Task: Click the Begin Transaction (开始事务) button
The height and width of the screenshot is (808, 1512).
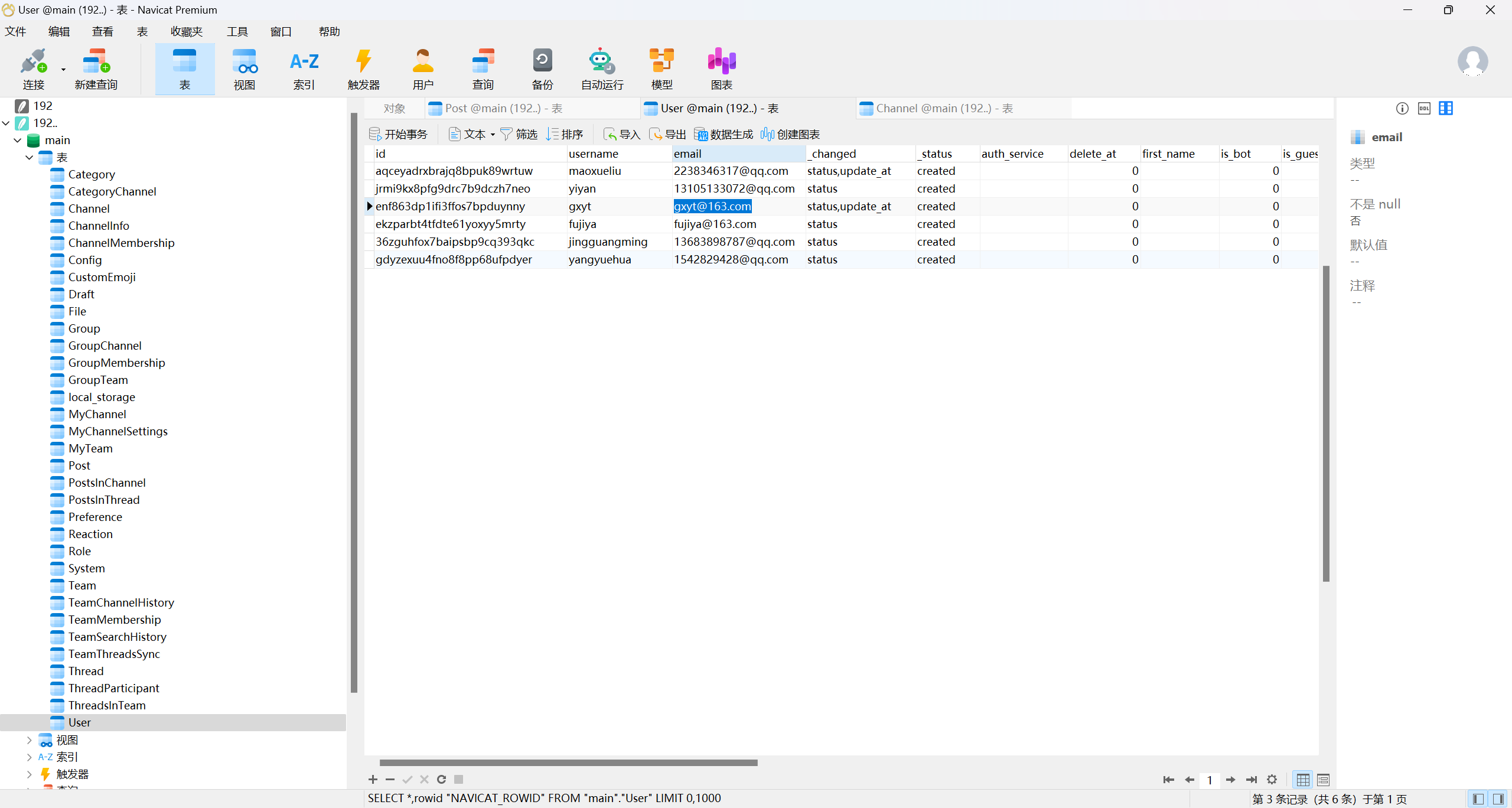Action: (x=398, y=135)
